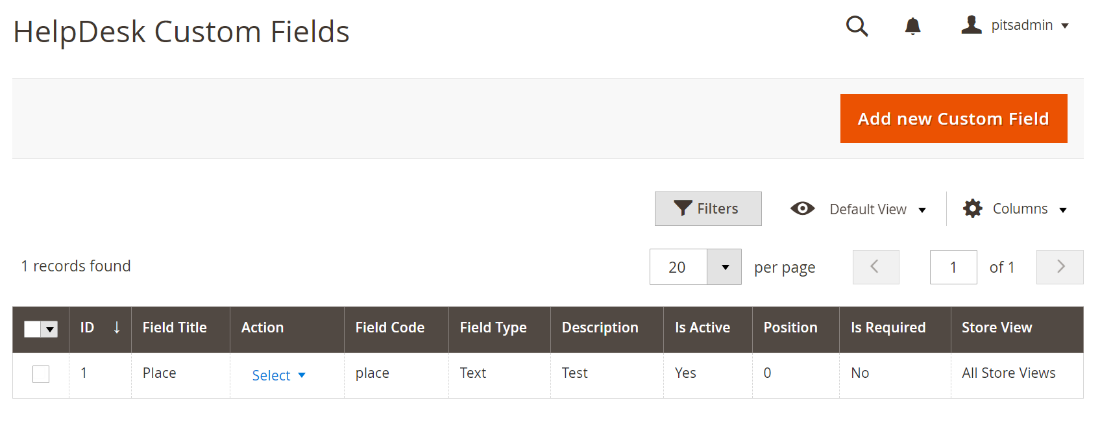Screen dimensions: 1100x422
Task: Go to the previous page arrow
Action: tap(876, 267)
